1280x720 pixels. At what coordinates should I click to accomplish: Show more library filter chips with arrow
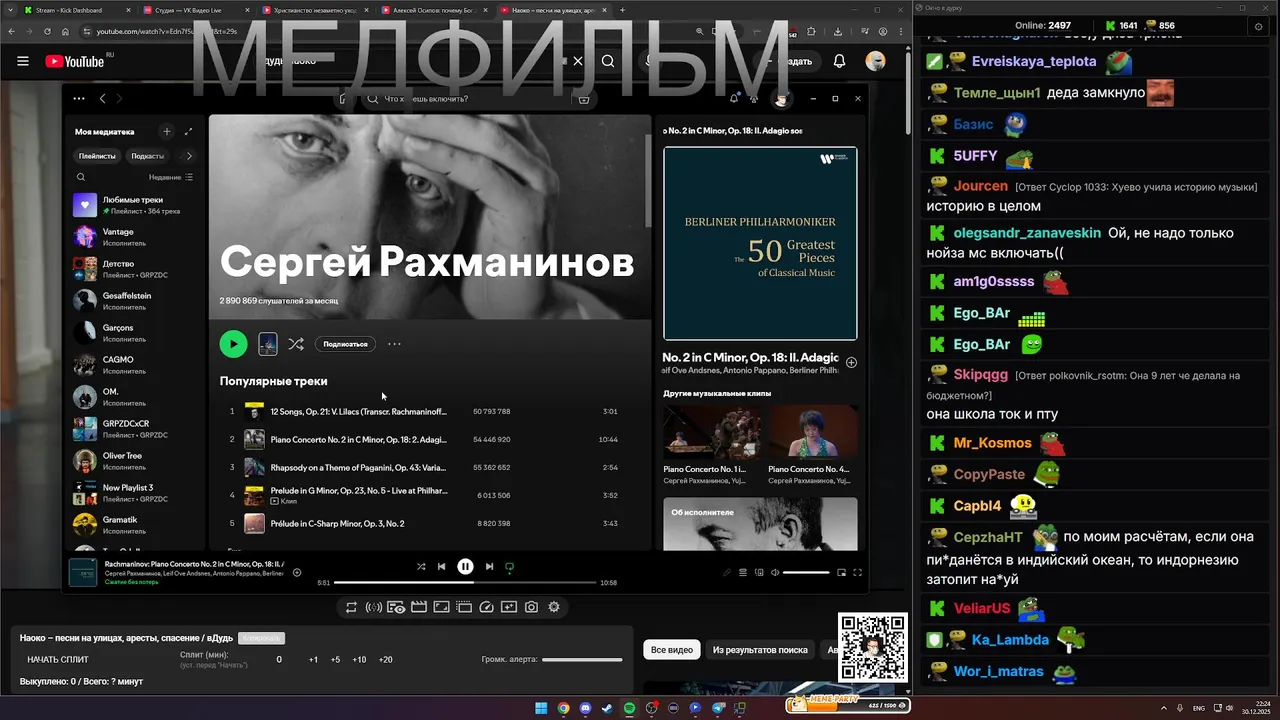(x=189, y=156)
